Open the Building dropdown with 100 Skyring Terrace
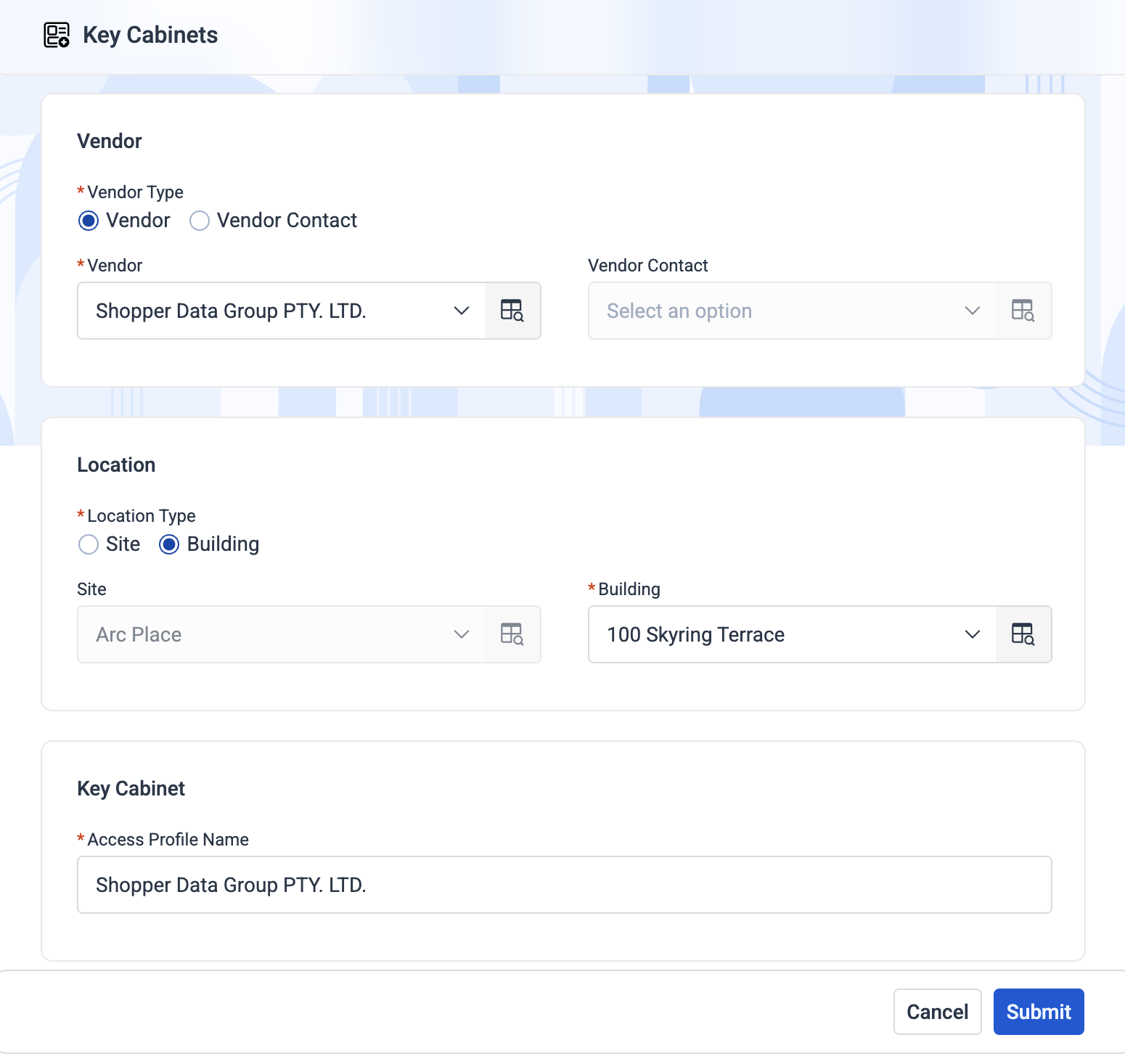This screenshot has height=1064, width=1125. [x=791, y=634]
